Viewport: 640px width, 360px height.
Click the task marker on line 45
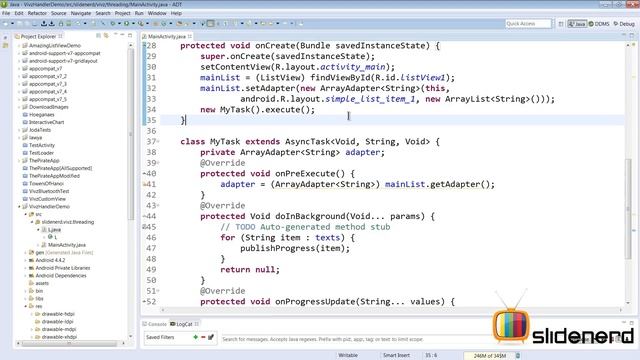pyautogui.click(x=144, y=227)
